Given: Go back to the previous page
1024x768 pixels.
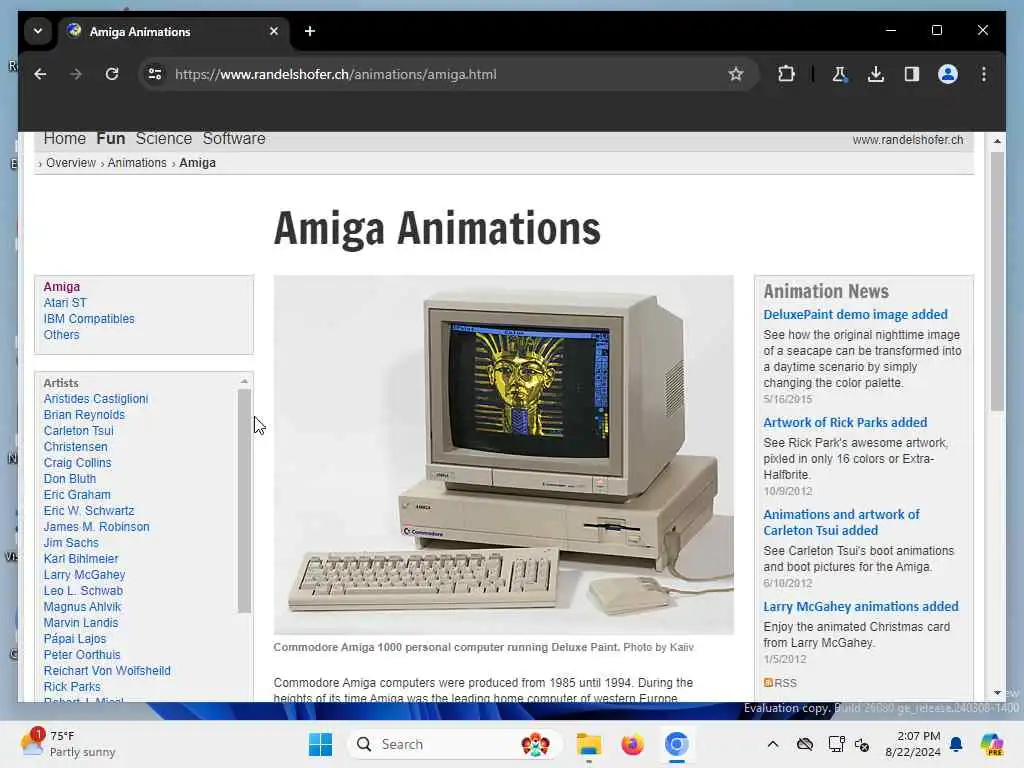Looking at the screenshot, I should click(x=40, y=74).
